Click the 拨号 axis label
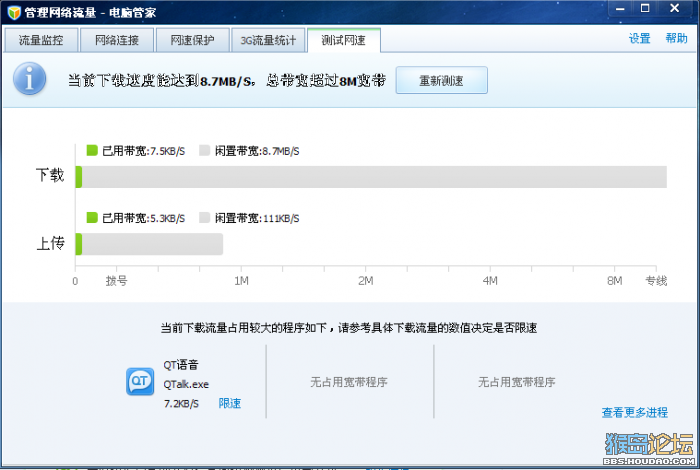This screenshot has height=470, width=700. (x=117, y=281)
